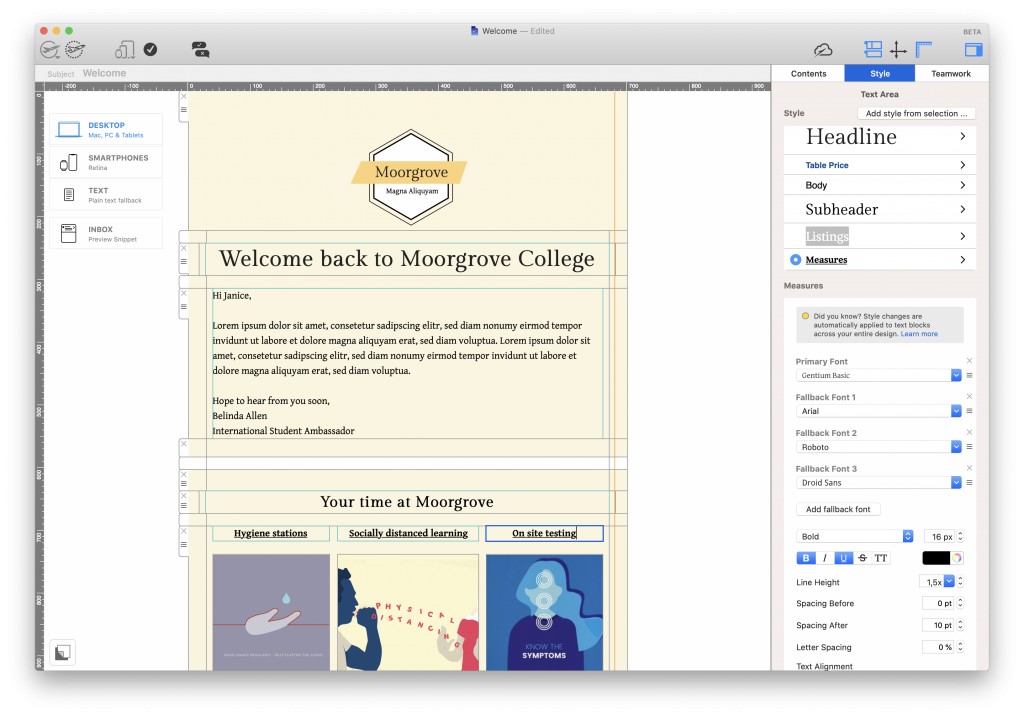Click the Add fallback font button
Image resolution: width=1024 pixels, height=717 pixels.
tap(838, 509)
